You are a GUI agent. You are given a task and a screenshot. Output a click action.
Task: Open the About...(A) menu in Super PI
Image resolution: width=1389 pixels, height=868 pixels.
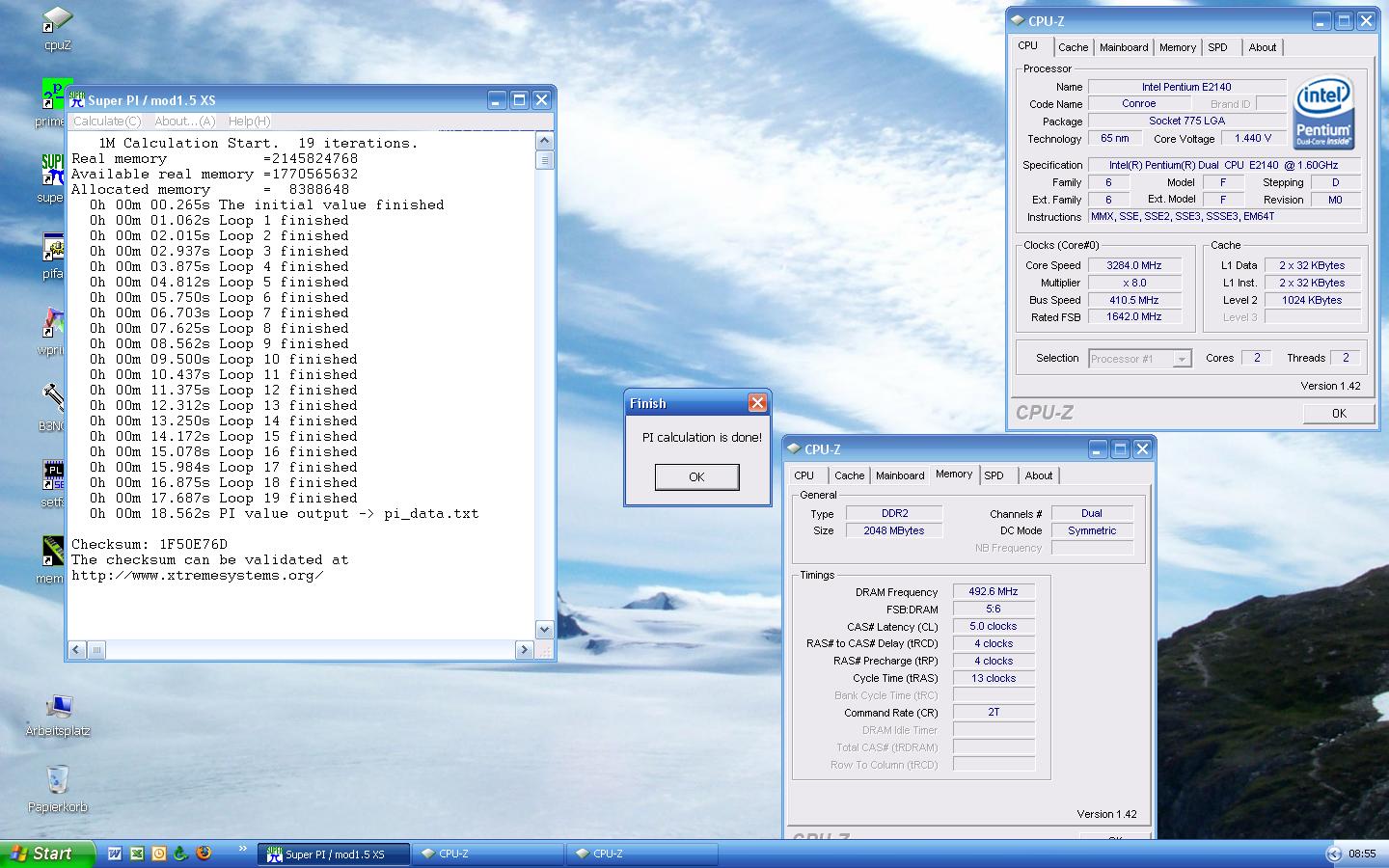pyautogui.click(x=185, y=121)
